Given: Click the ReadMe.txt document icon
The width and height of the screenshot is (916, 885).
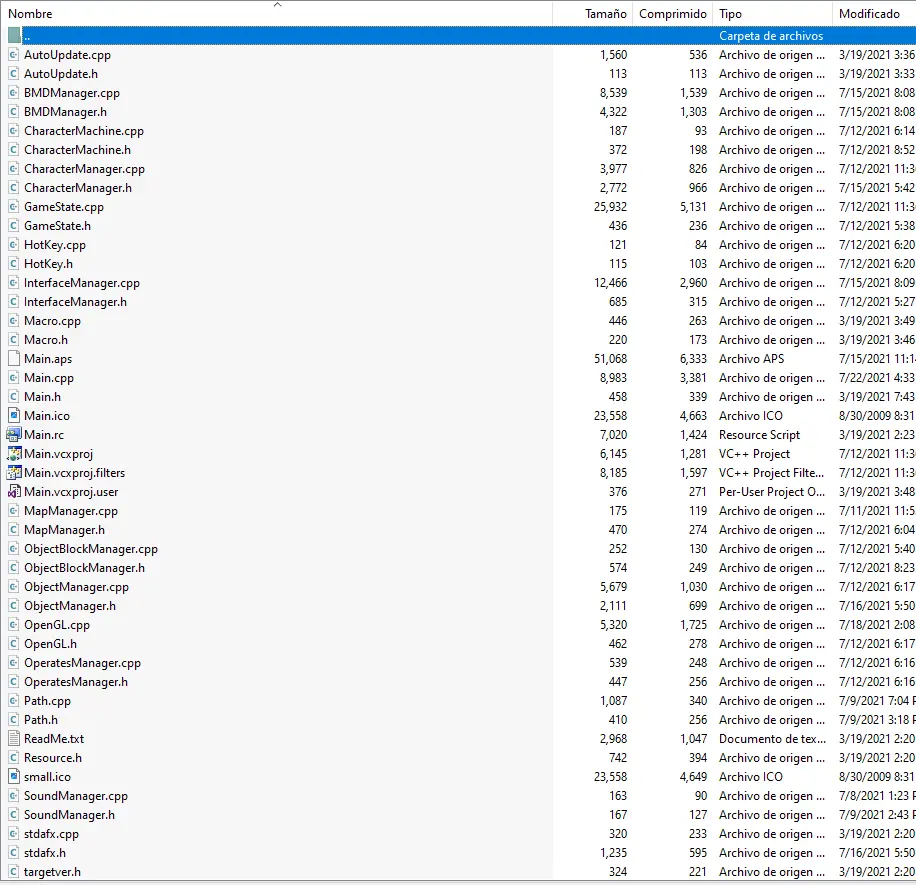Looking at the screenshot, I should pyautogui.click(x=14, y=738).
